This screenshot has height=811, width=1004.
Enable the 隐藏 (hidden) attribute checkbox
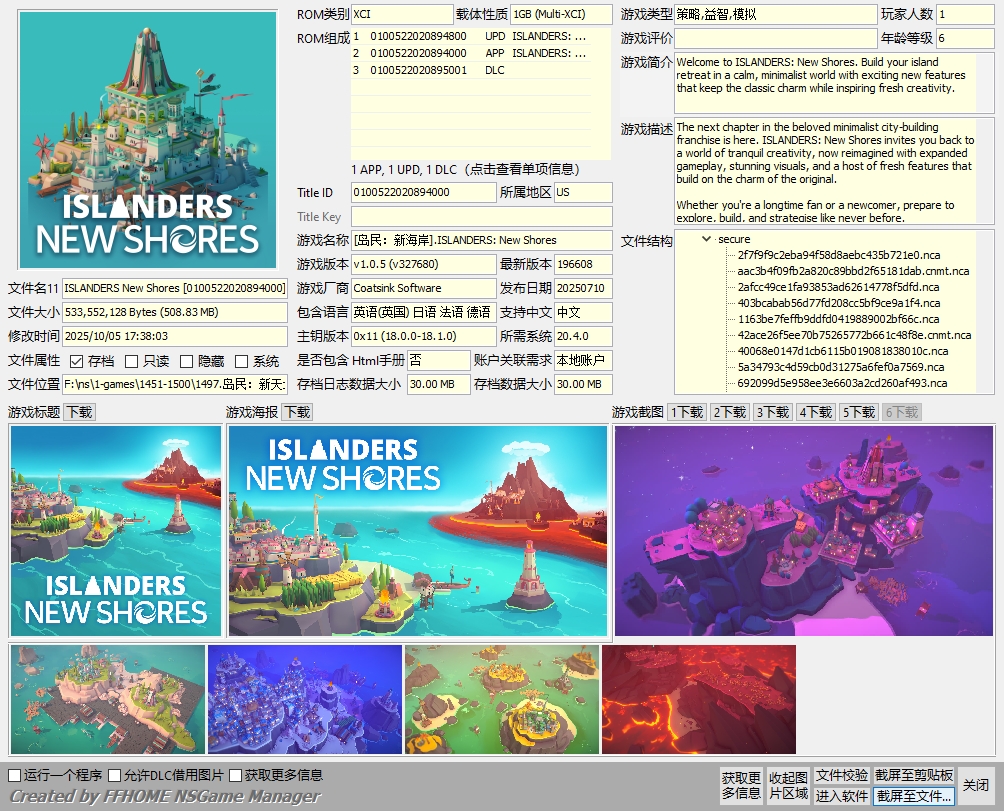187,361
